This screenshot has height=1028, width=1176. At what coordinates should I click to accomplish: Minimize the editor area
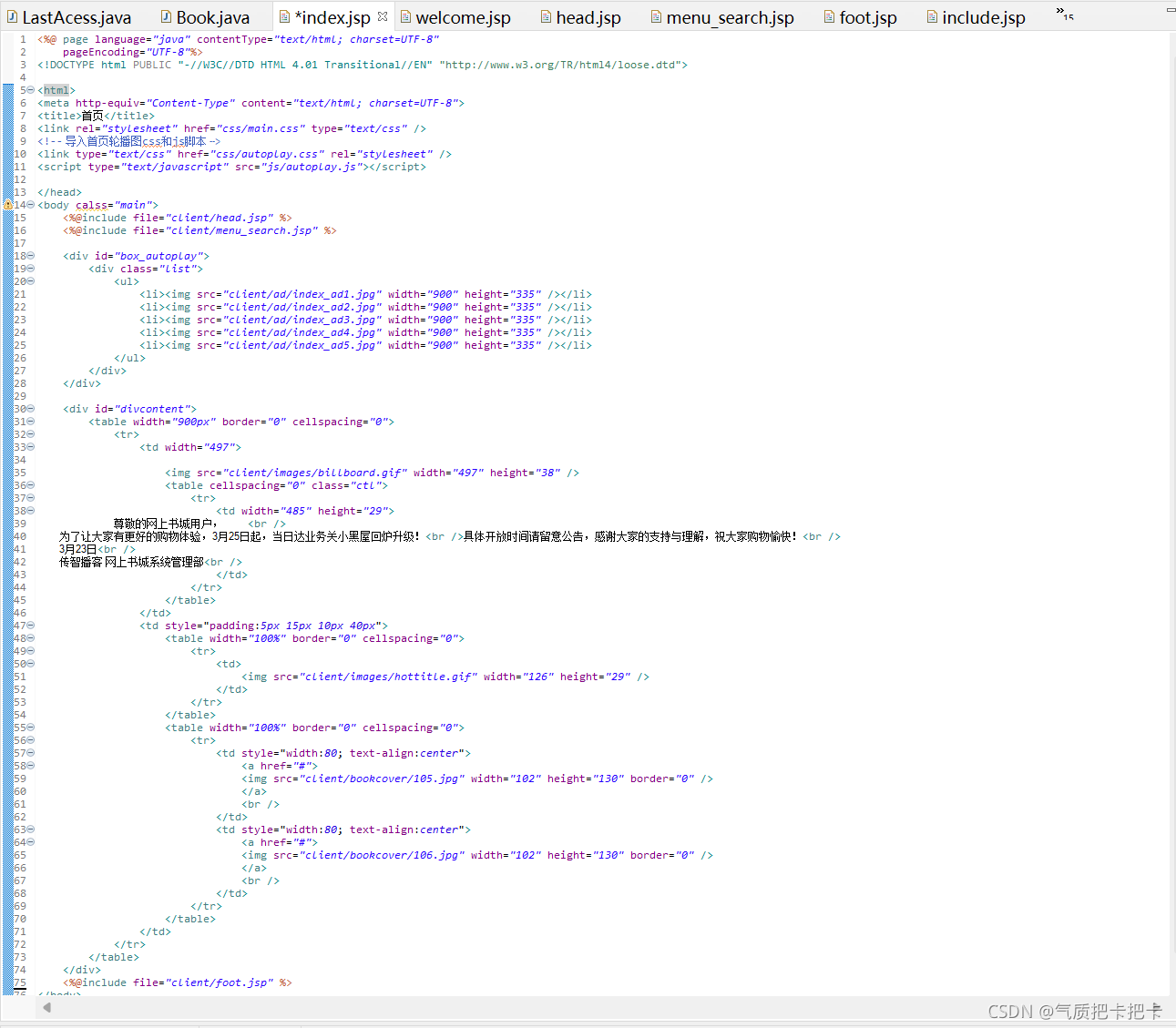tap(1171, 10)
